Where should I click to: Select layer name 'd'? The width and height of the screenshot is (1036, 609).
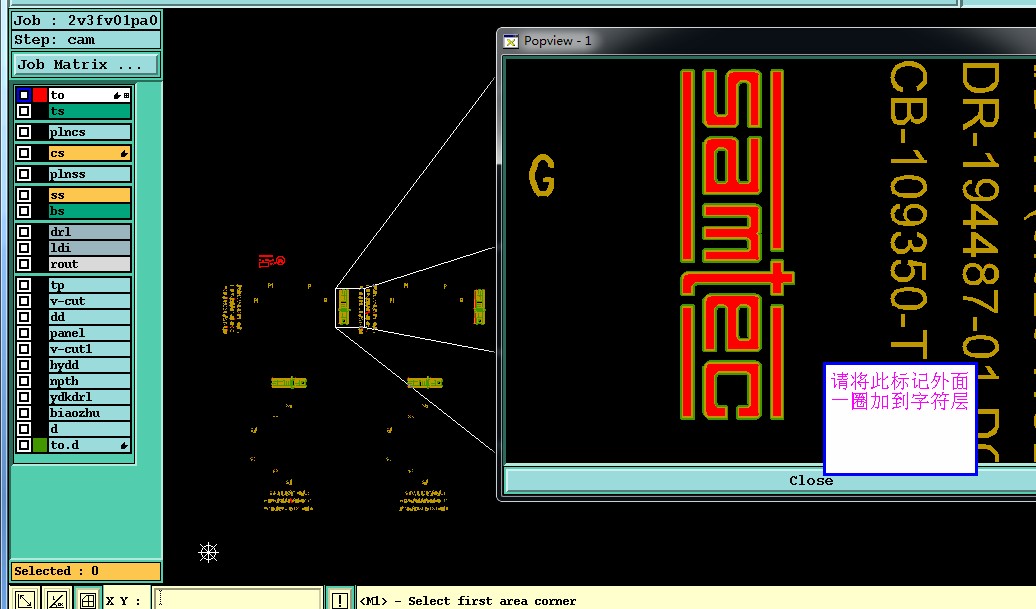tap(89, 429)
